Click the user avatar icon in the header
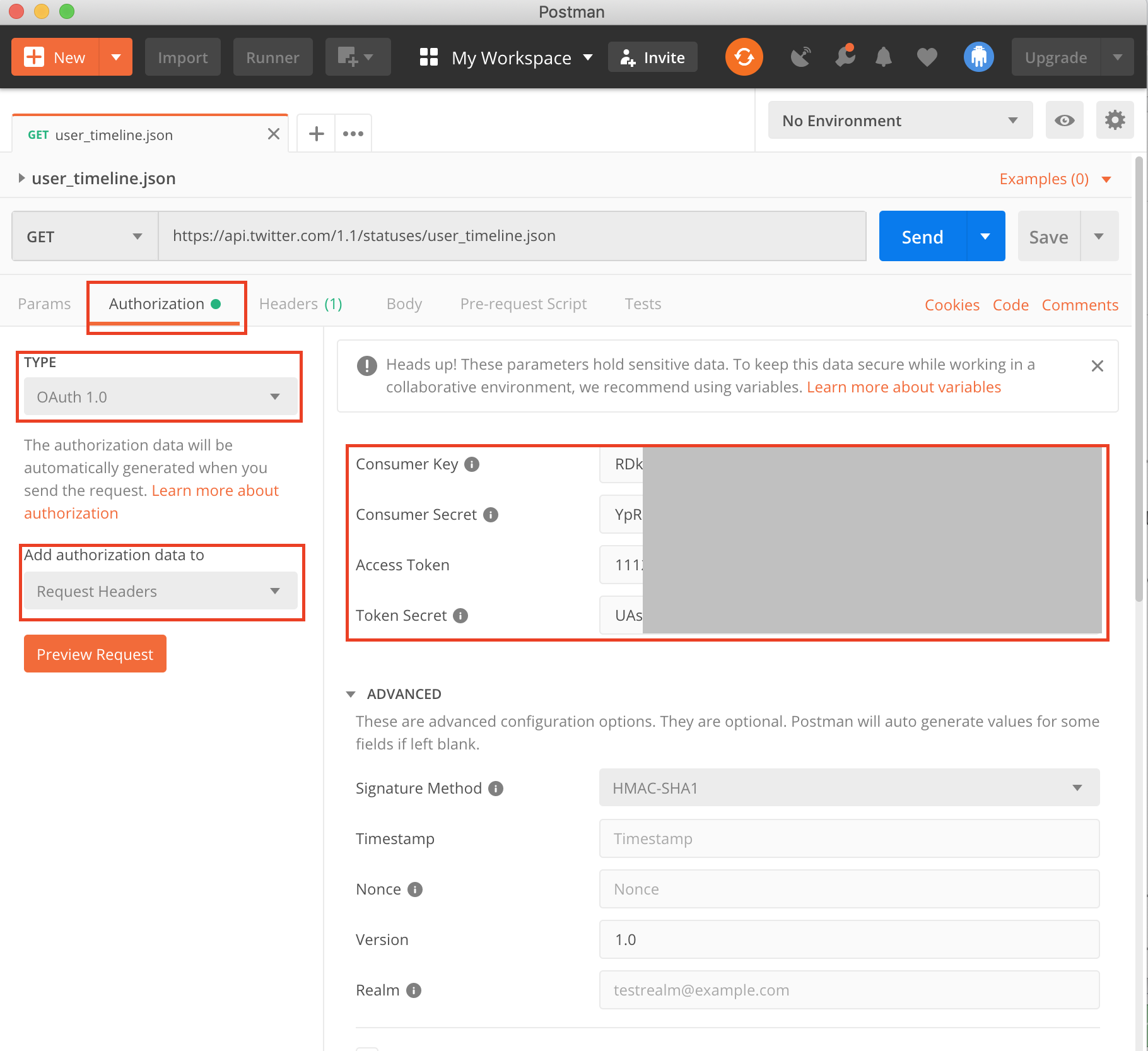The width and height of the screenshot is (1148, 1051). coord(978,57)
